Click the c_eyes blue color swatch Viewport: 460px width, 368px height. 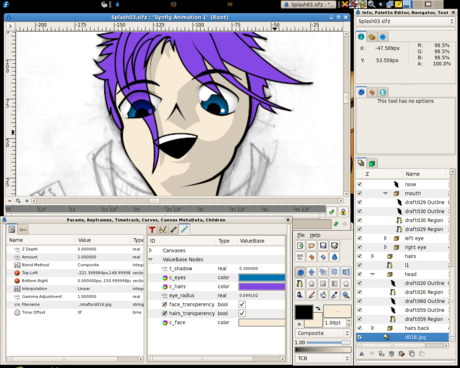pyautogui.click(x=261, y=277)
